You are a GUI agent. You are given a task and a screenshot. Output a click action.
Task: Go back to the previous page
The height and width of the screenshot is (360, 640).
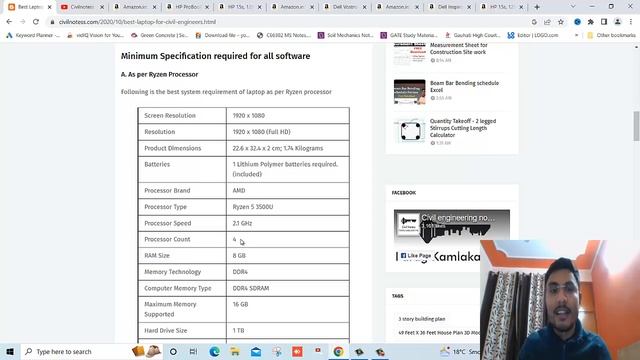point(9,22)
